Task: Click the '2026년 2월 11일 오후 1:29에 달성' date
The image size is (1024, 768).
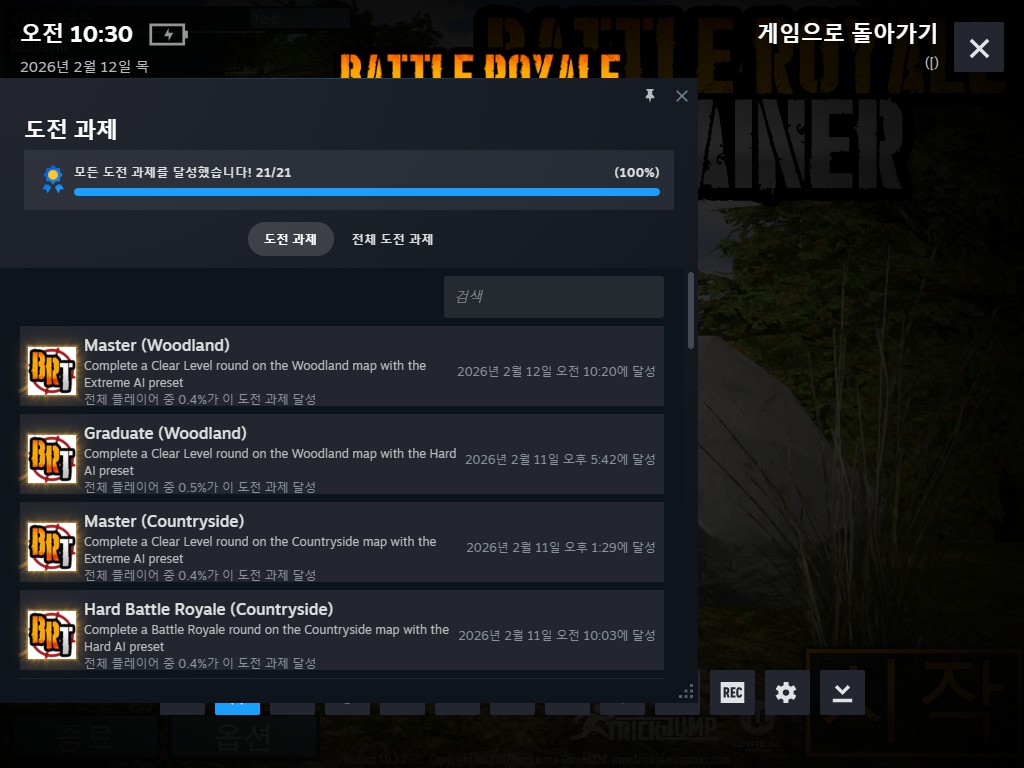Action: tap(560, 547)
